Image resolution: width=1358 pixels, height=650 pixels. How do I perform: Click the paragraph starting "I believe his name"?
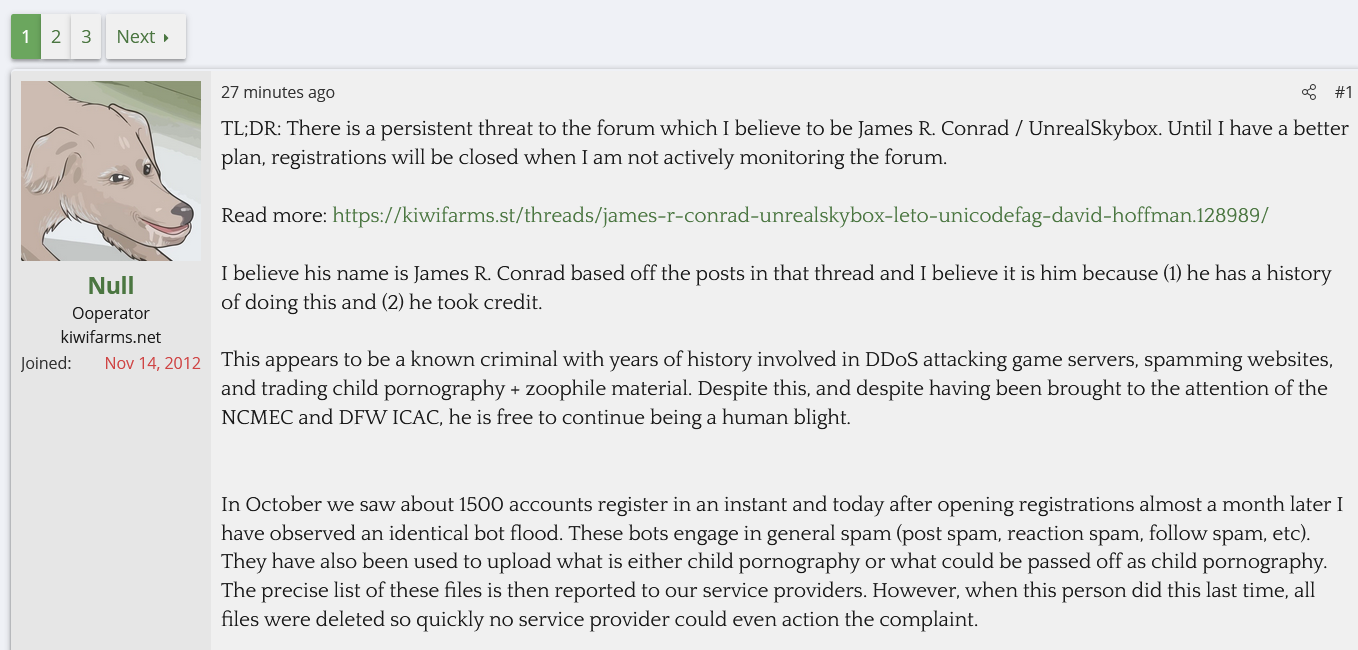pyautogui.click(x=775, y=288)
